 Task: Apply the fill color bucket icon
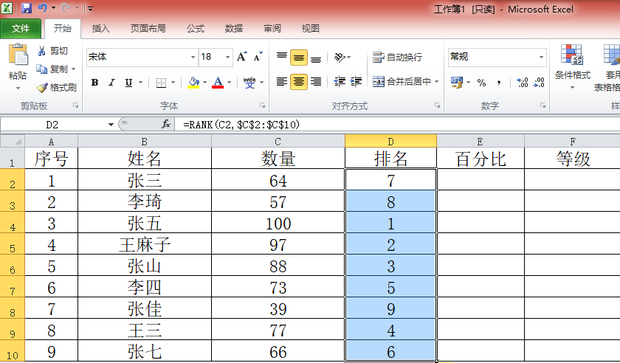click(193, 83)
